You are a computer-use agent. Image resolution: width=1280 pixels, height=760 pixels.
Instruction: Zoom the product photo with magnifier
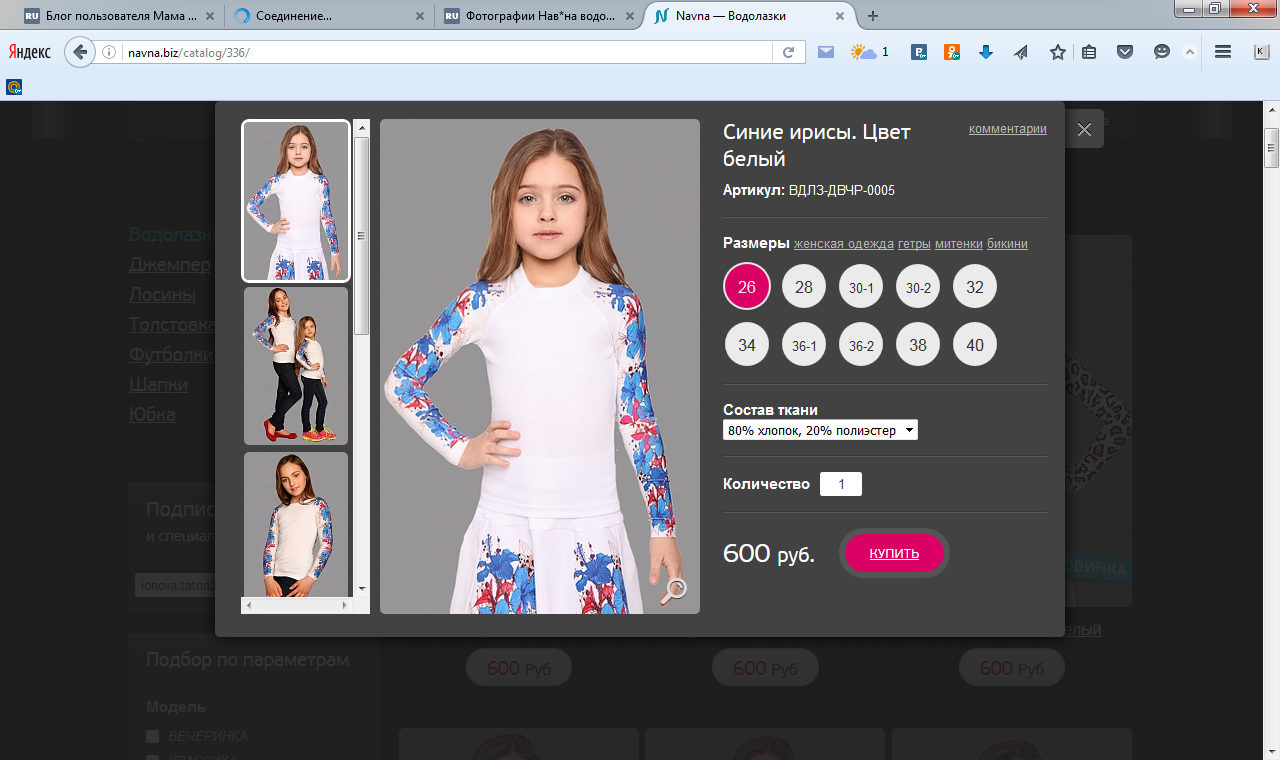tap(674, 591)
